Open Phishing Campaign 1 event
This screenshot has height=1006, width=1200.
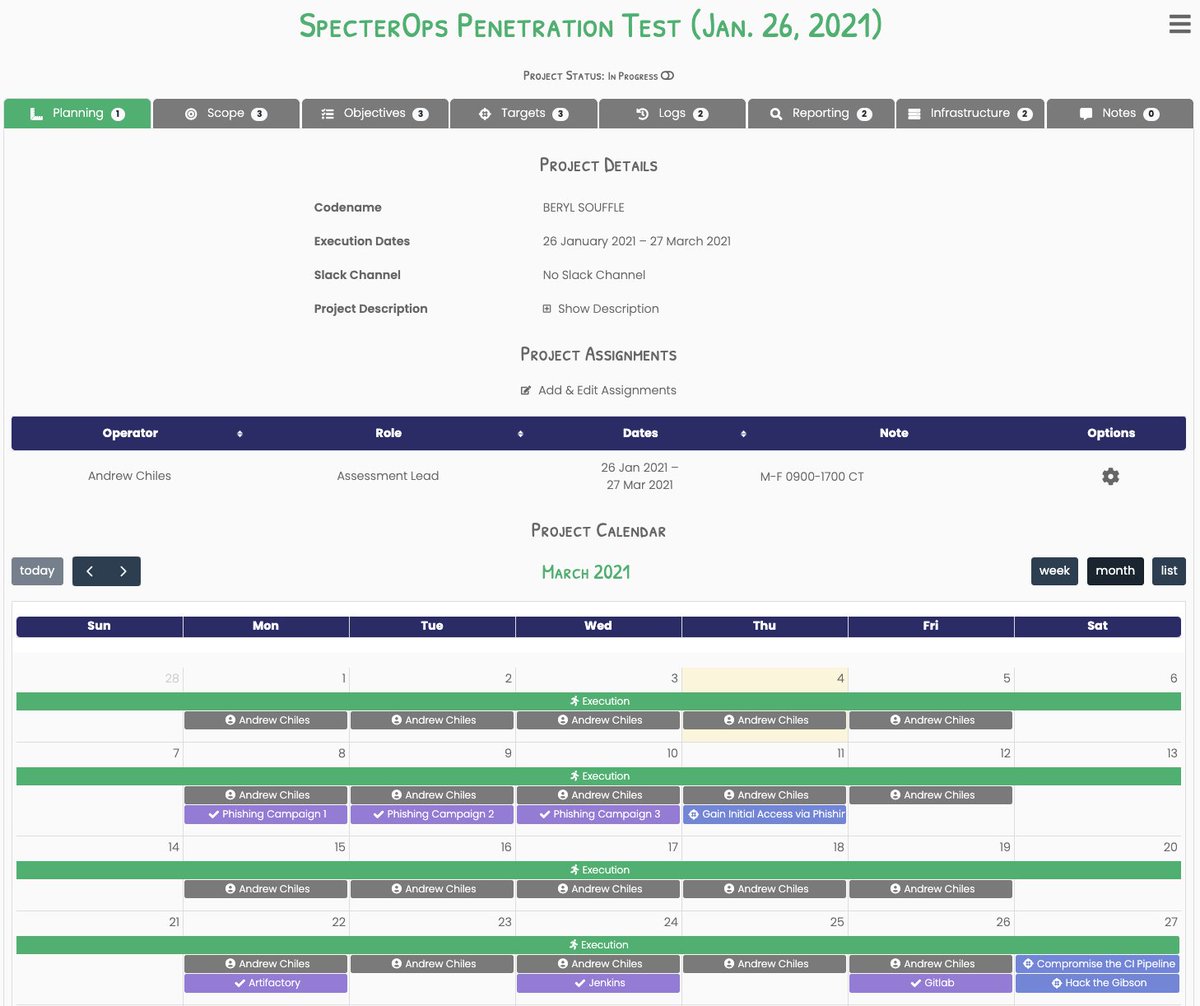266,814
